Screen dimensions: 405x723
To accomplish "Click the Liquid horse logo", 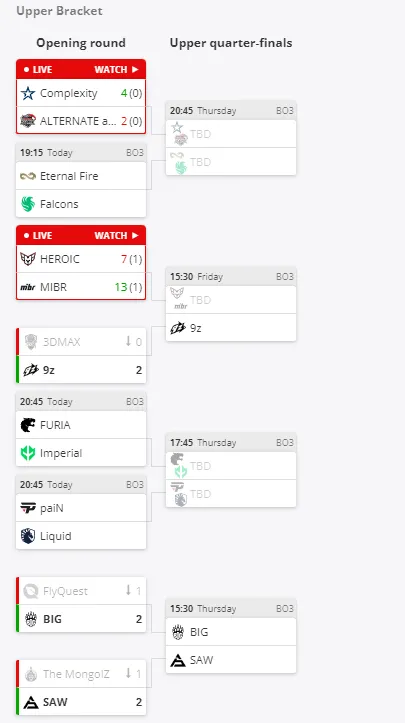I will click(x=28, y=536).
